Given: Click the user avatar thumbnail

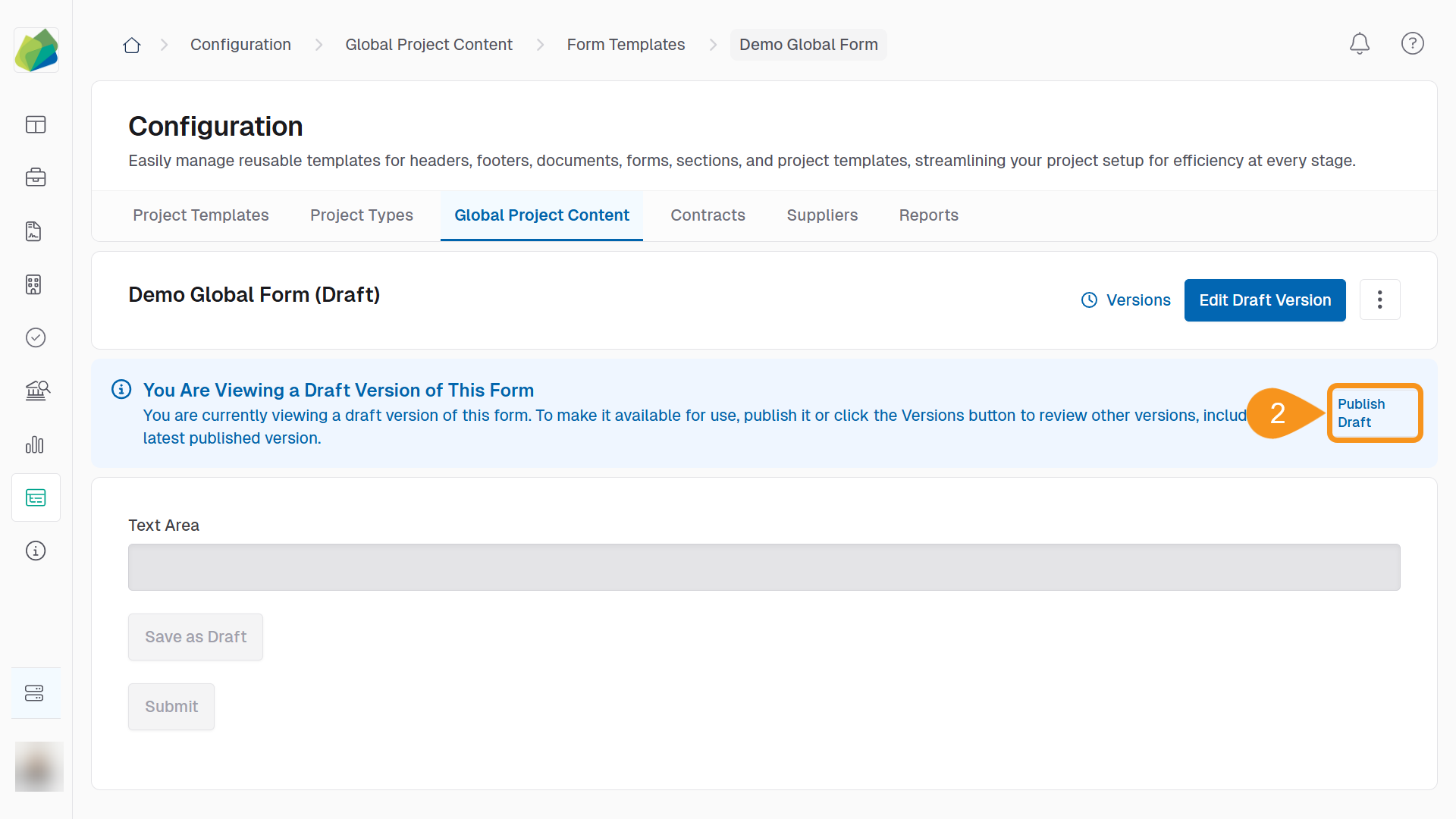Looking at the screenshot, I should [39, 767].
